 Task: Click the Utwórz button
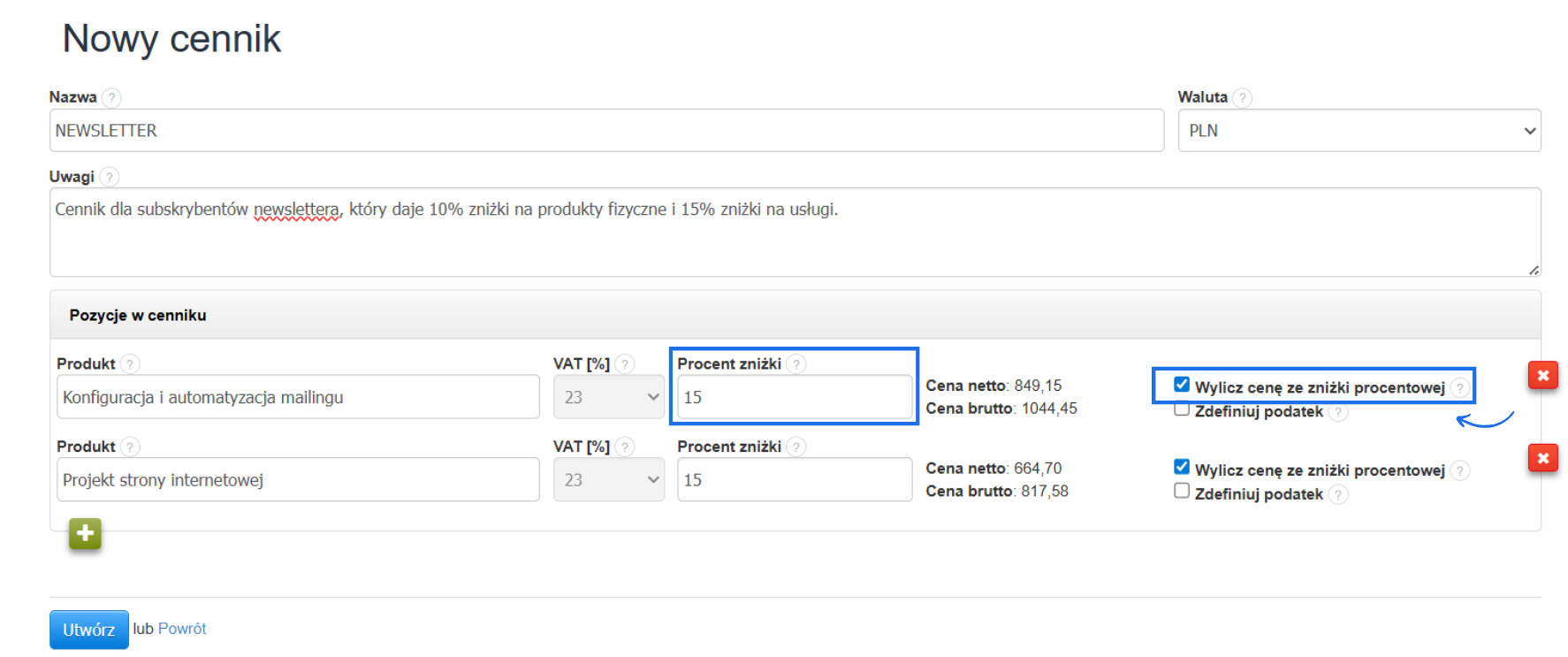88,630
